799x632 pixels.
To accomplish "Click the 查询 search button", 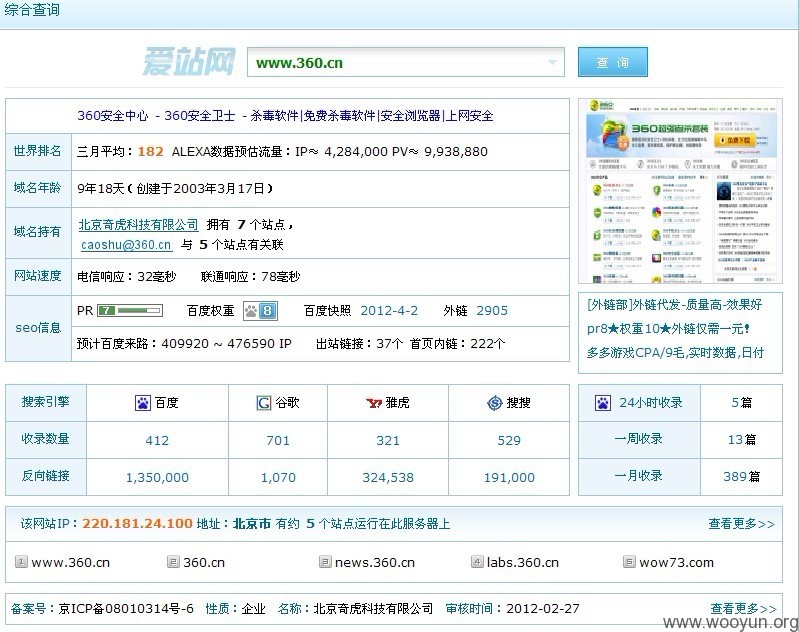I will coord(612,62).
